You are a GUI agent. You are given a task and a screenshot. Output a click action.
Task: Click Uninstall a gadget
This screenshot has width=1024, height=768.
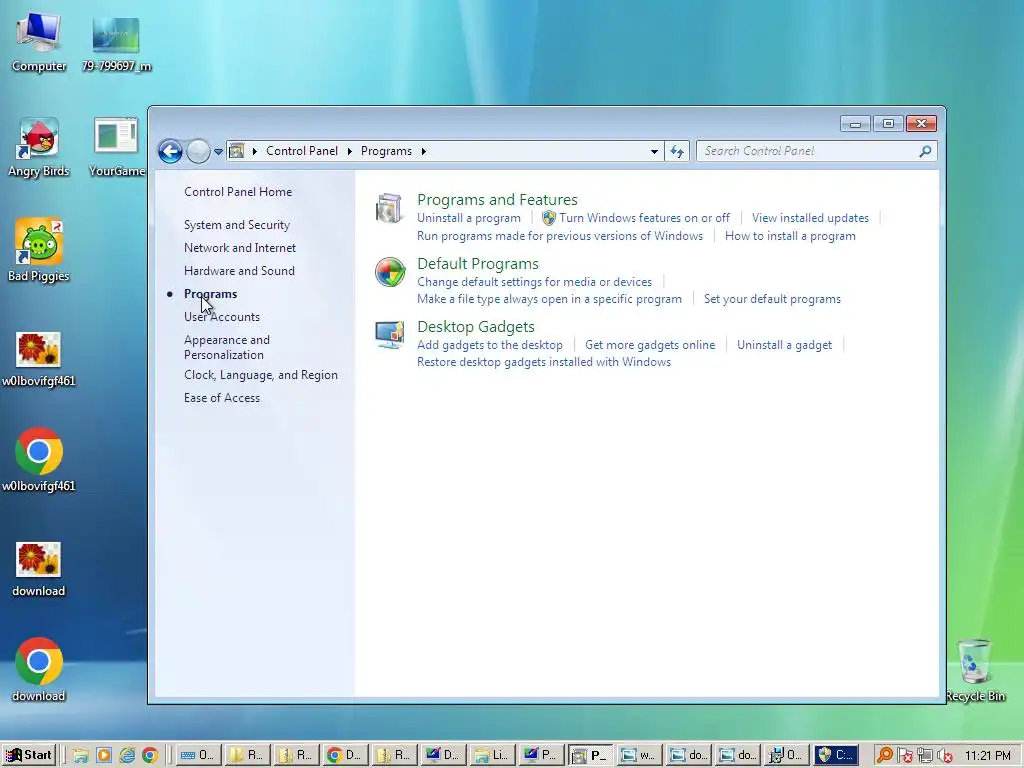click(784, 345)
